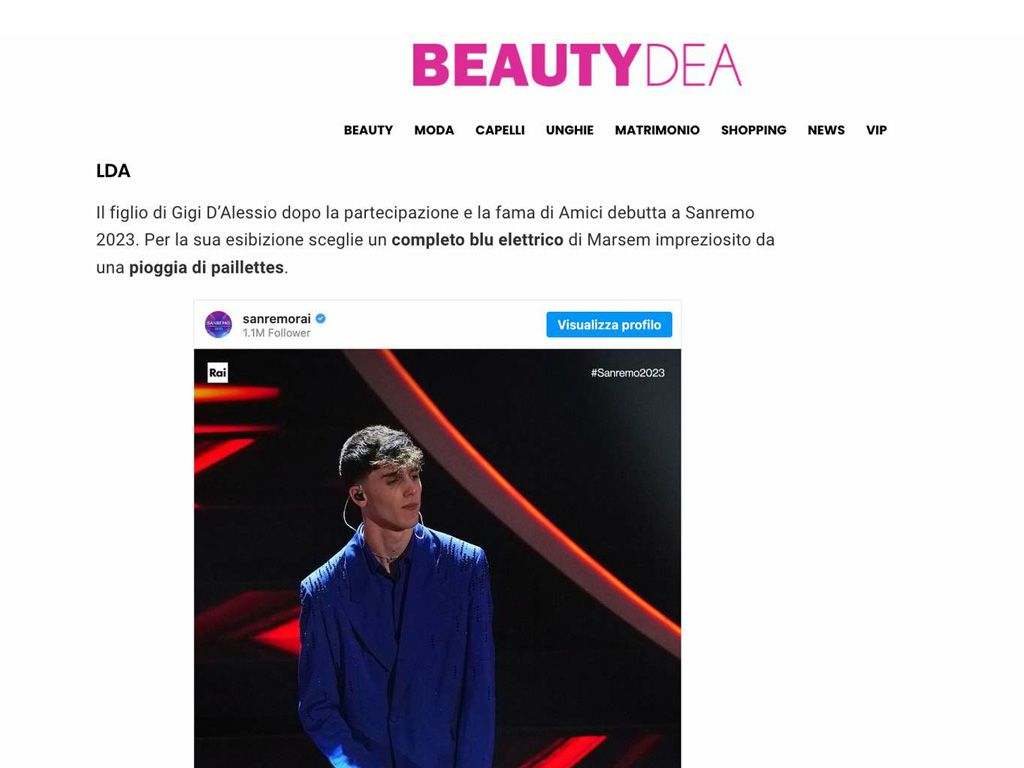
Task: Navigate to SHOPPING section
Action: click(754, 130)
